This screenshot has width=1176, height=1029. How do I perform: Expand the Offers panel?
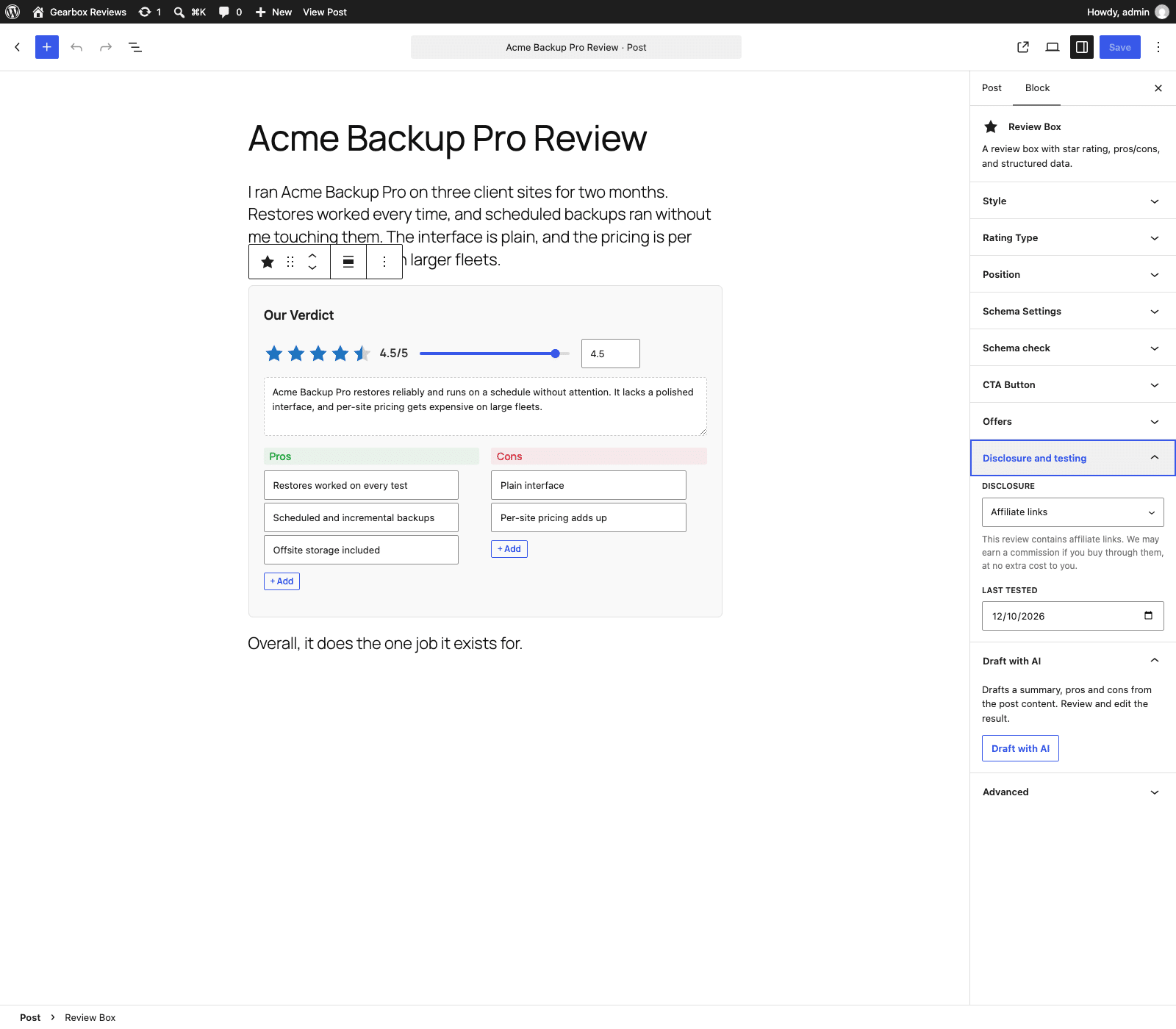point(1073,421)
